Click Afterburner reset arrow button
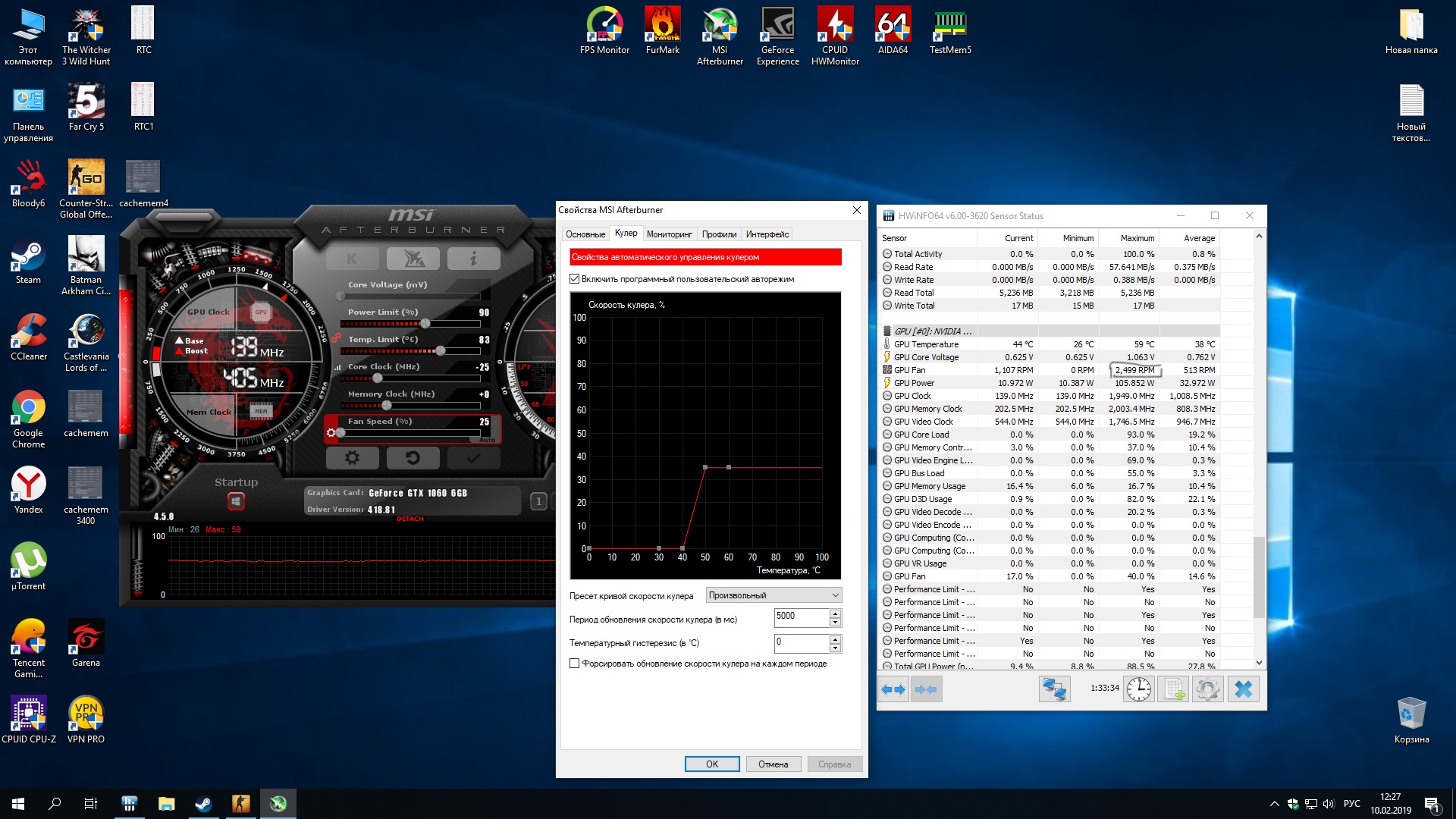Viewport: 1456px width, 819px height. [413, 458]
